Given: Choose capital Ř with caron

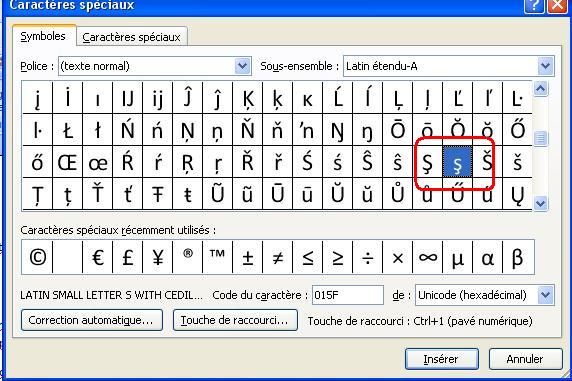Looking at the screenshot, I should coord(248,162).
